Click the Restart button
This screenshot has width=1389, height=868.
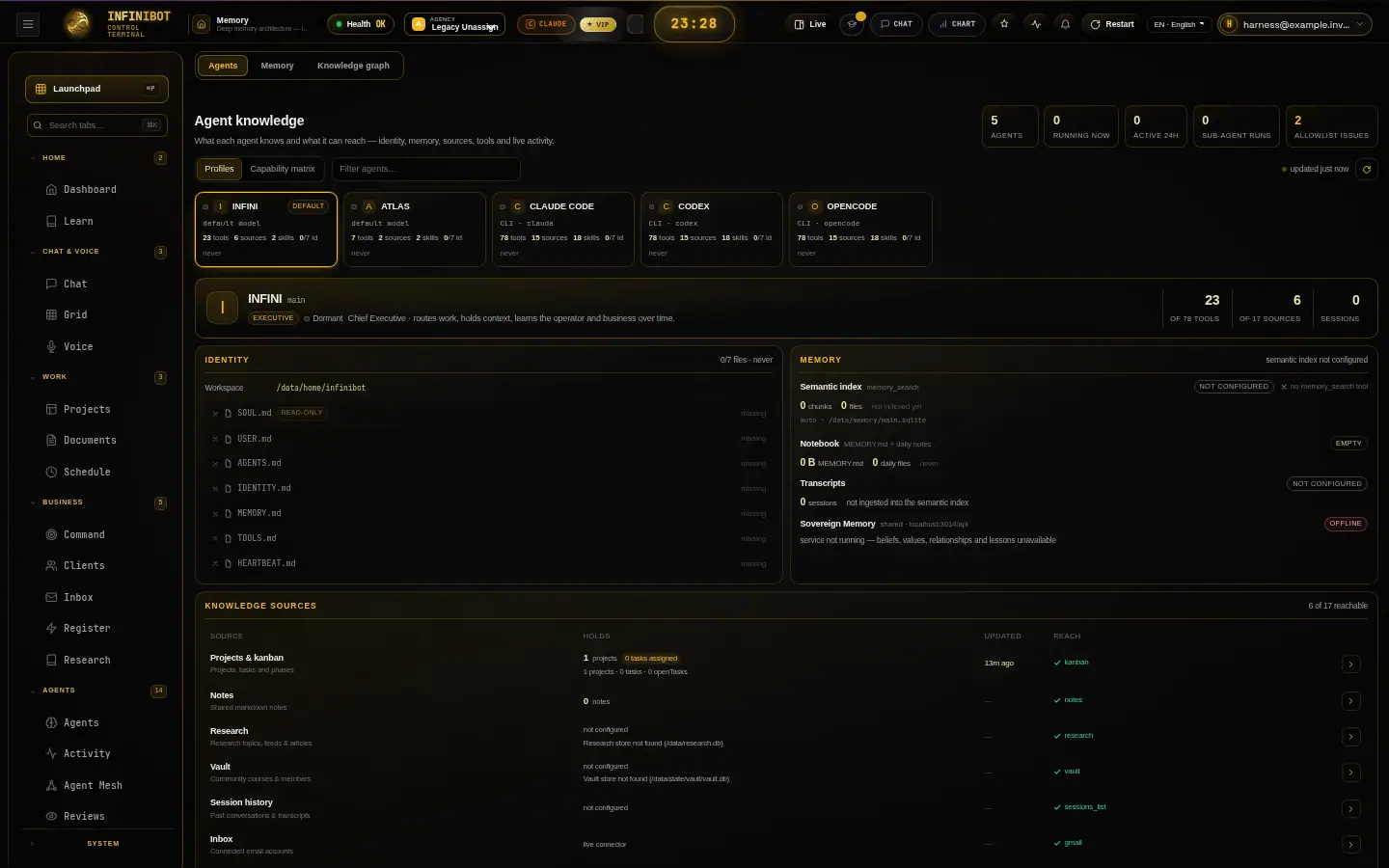tap(1112, 24)
